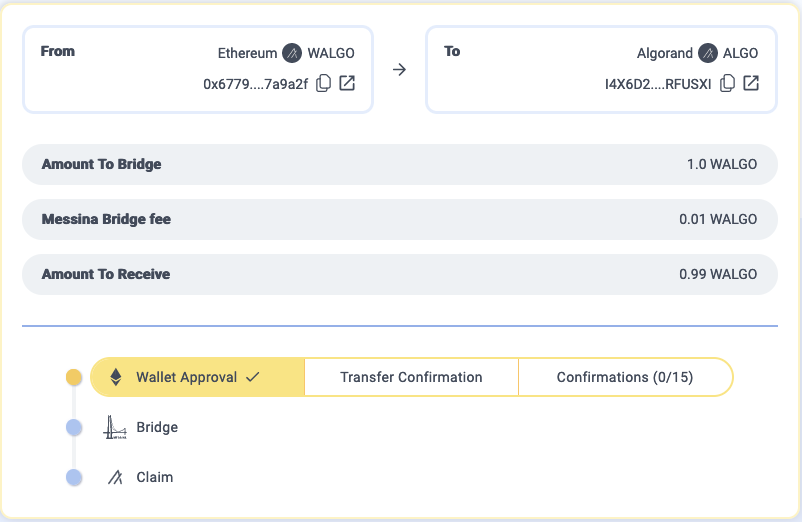Copy the Algorand destination address I4X6D2....RFUSXI

coord(727,83)
